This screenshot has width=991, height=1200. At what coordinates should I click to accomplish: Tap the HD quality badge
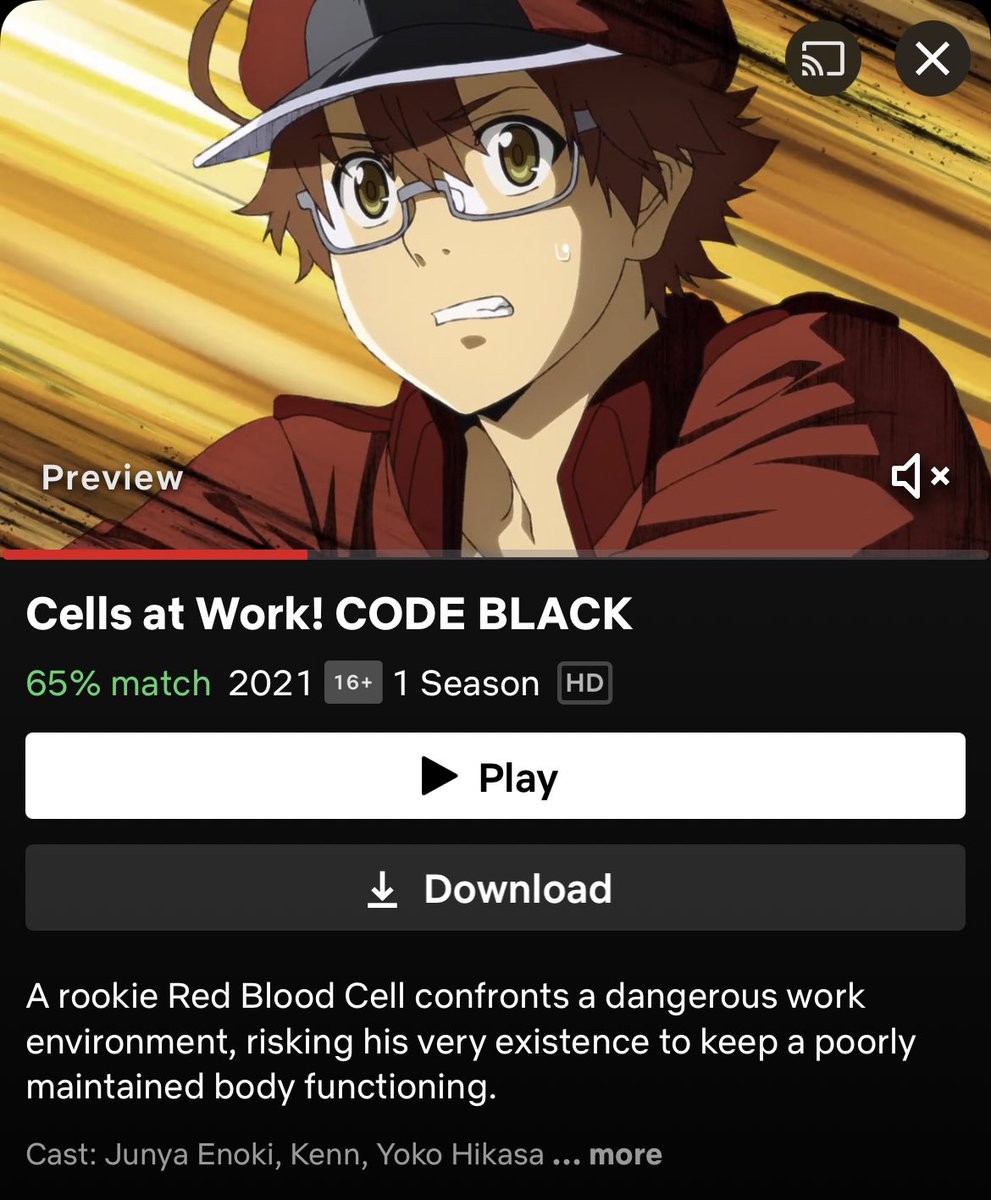click(585, 683)
